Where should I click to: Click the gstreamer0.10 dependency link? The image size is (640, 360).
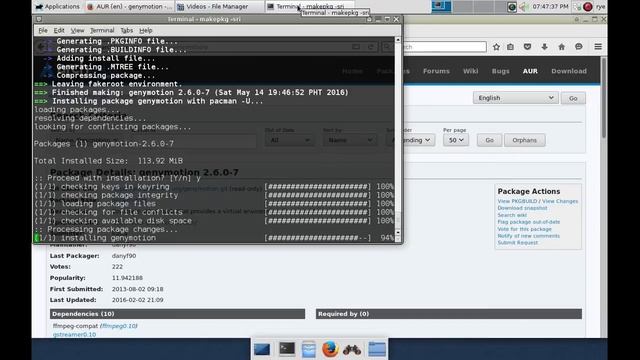coord(74,335)
